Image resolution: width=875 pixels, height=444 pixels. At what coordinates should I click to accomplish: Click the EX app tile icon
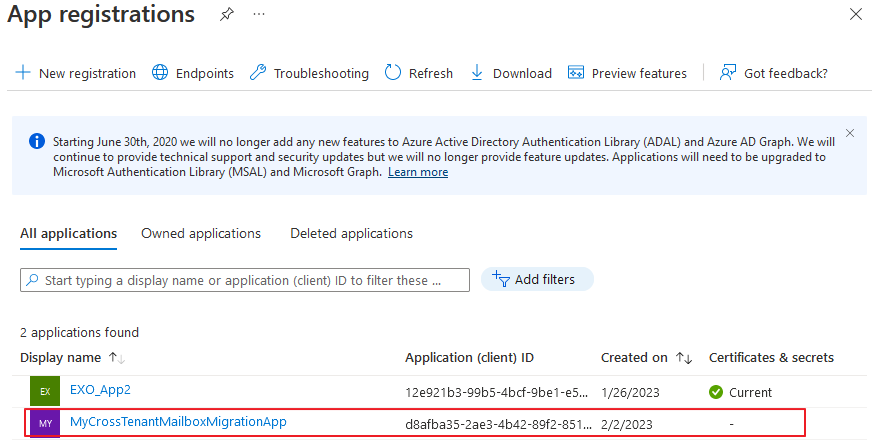[x=45, y=392]
